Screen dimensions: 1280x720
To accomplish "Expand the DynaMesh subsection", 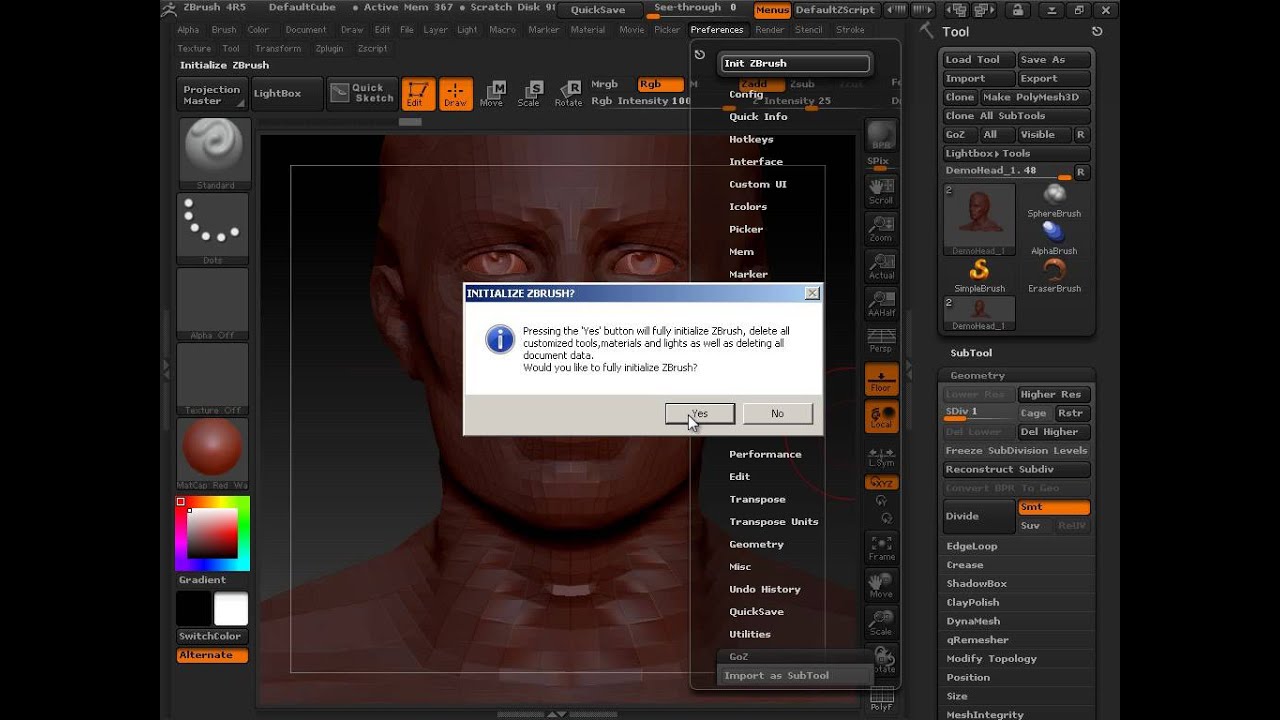I will click(x=974, y=621).
